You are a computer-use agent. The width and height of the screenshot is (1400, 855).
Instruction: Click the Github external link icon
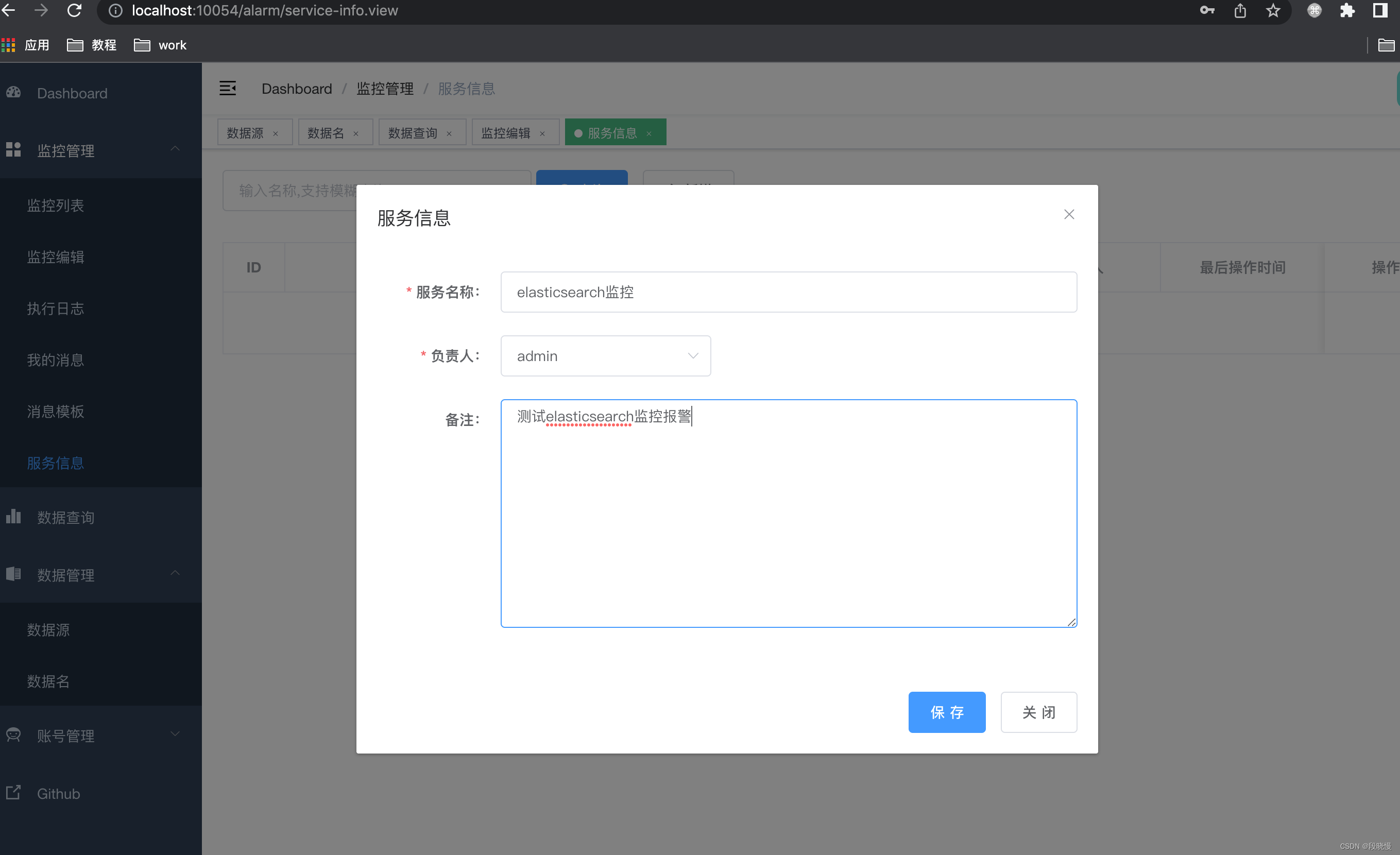[x=13, y=793]
